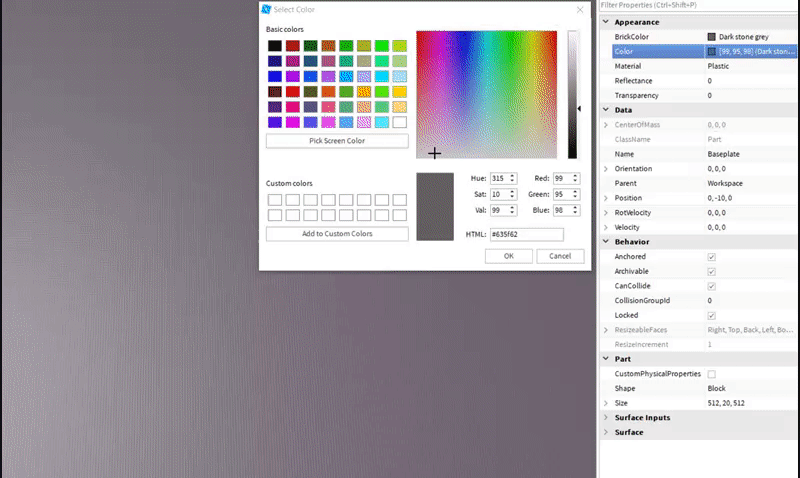Pick the black basic color swatch
The height and width of the screenshot is (478, 800).
[274, 46]
